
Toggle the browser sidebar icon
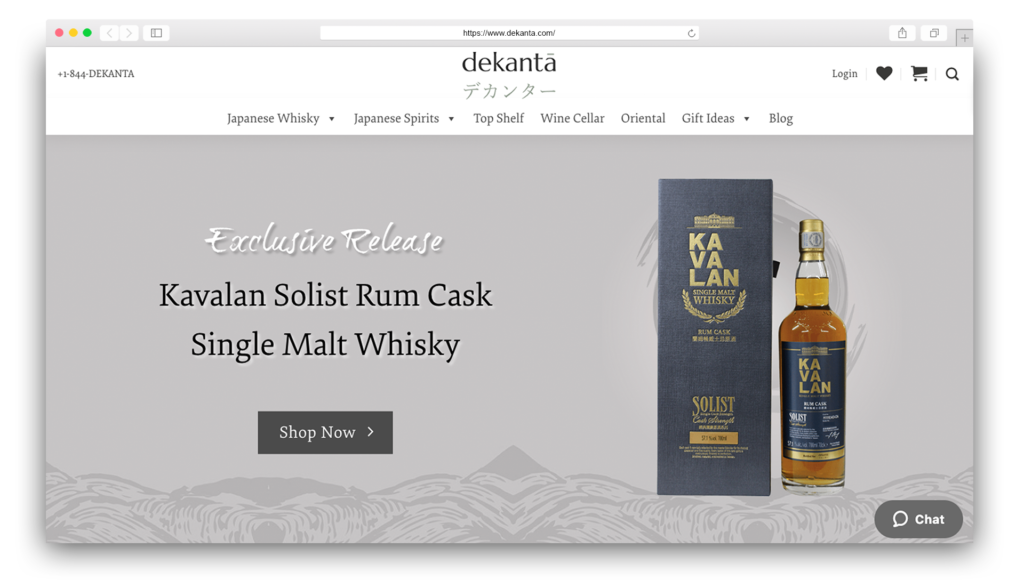(x=156, y=33)
